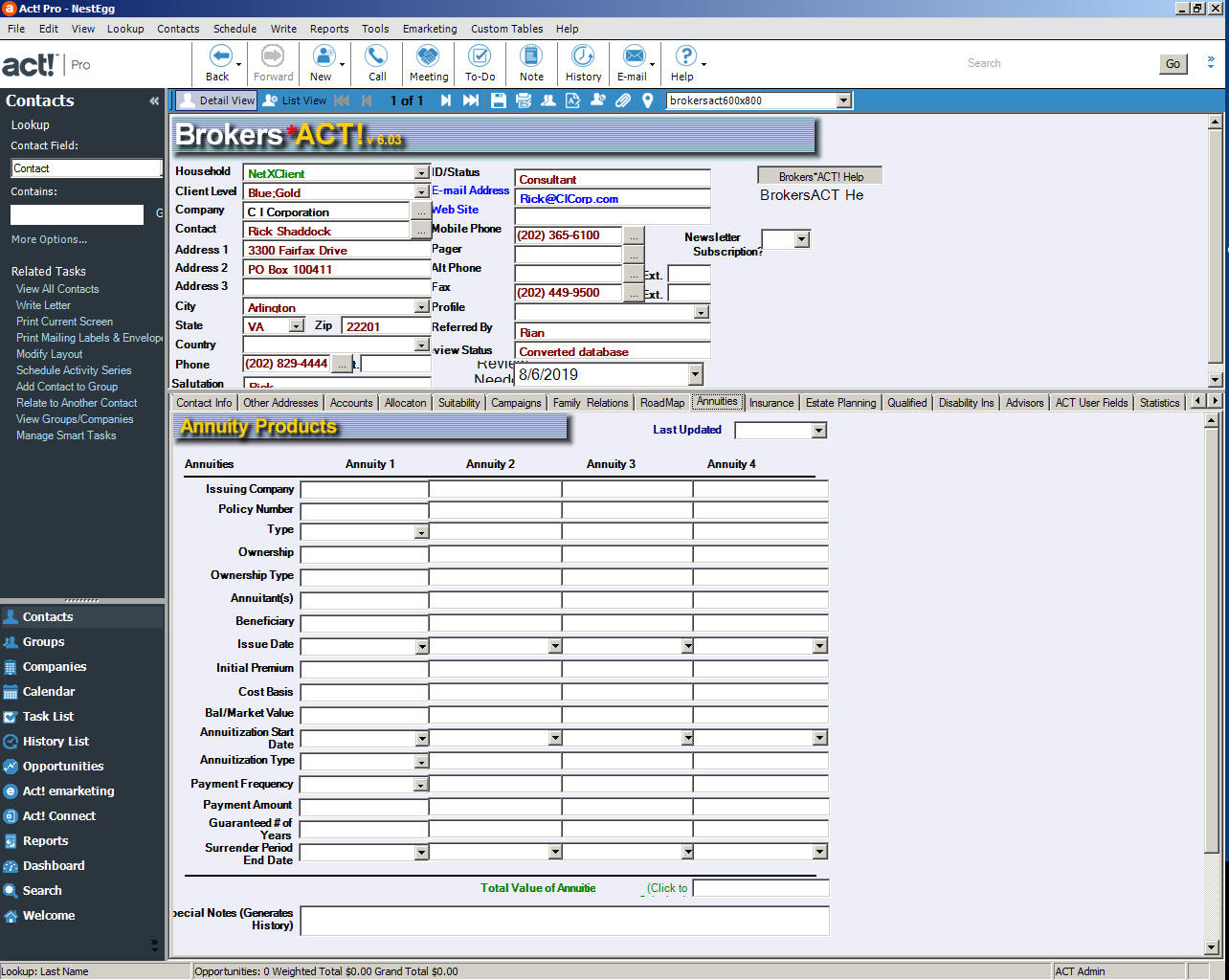Click the Help question mark icon

point(685,56)
